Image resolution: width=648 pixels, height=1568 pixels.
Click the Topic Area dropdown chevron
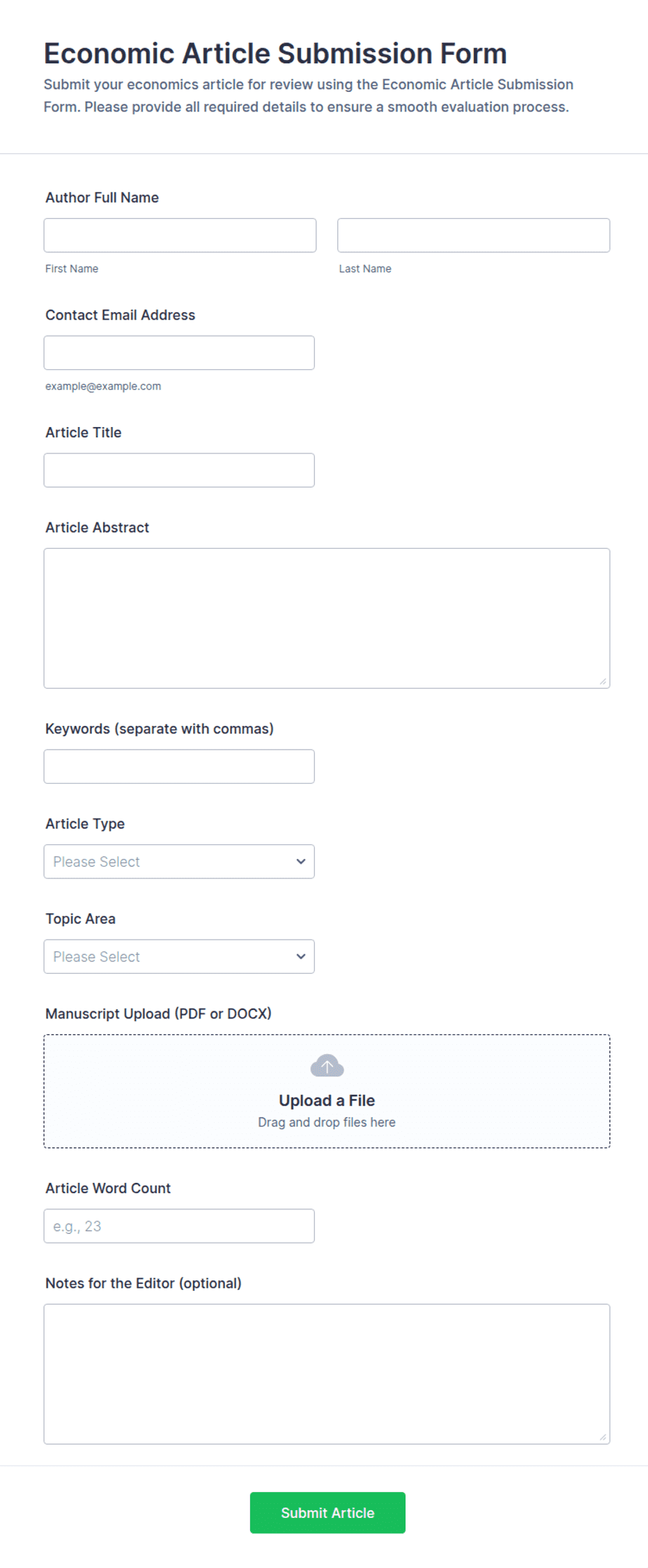(x=301, y=956)
